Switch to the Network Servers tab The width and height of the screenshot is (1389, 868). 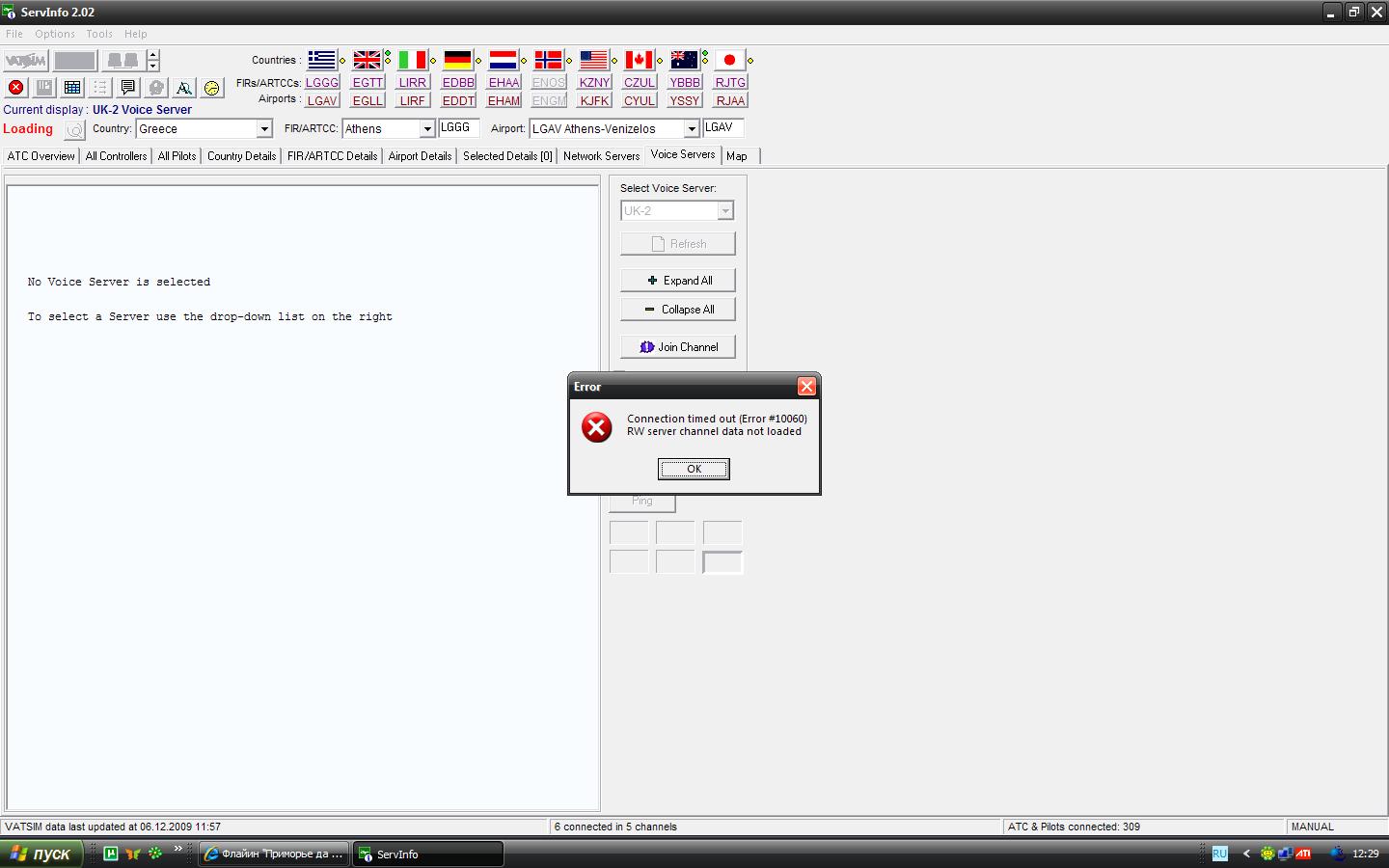coord(601,156)
